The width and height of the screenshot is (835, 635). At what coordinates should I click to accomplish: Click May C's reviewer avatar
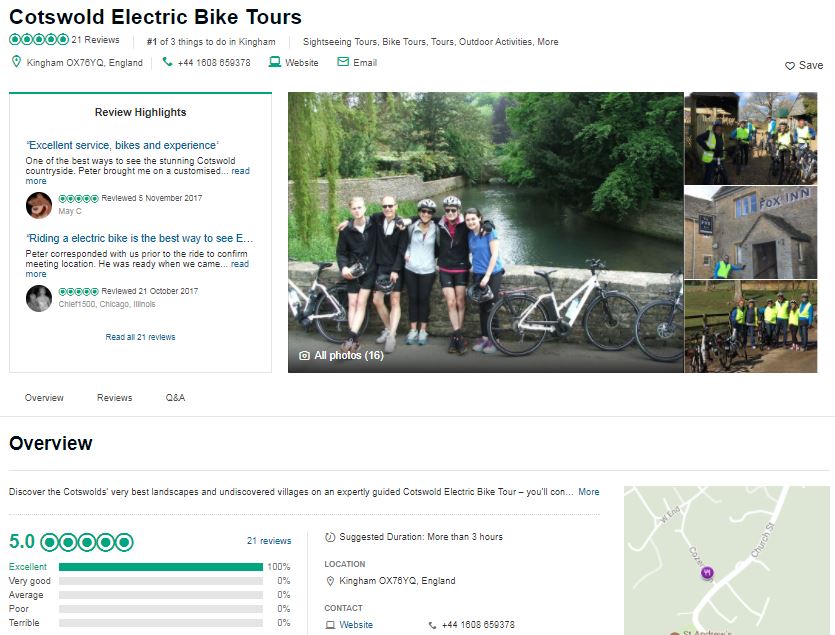point(39,205)
